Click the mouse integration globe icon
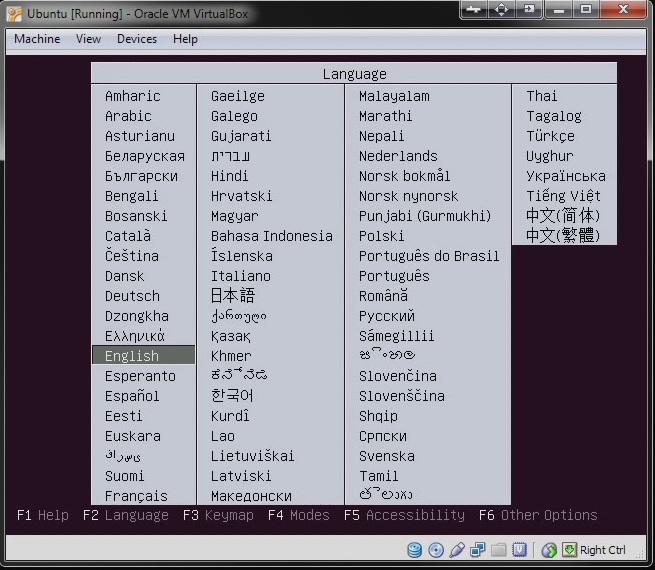655x570 pixels. pos(549,550)
